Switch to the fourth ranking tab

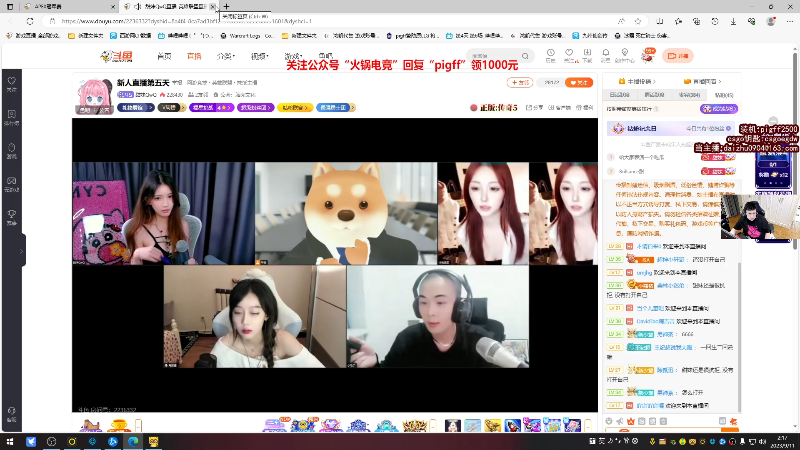click(x=723, y=95)
